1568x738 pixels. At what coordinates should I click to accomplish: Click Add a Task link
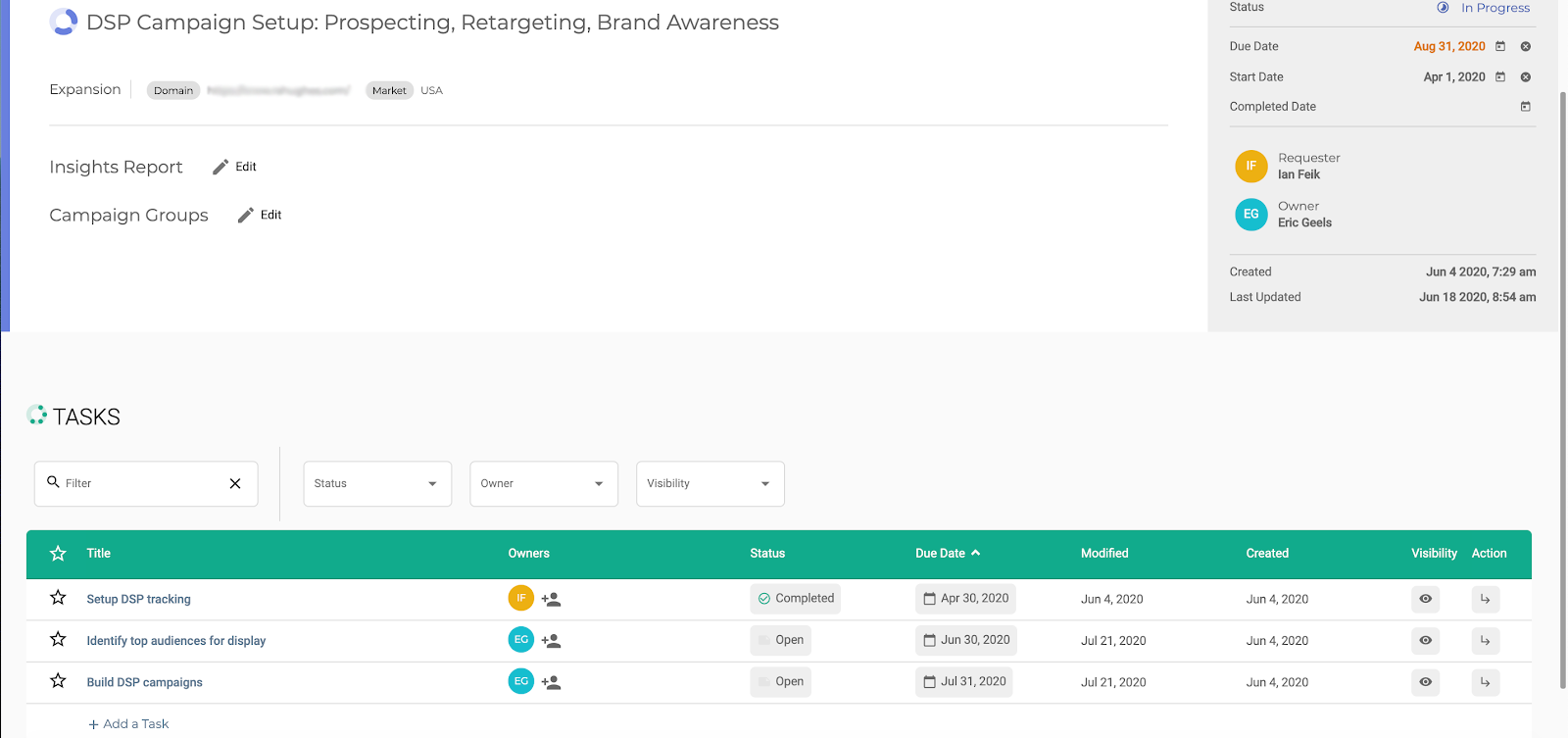tap(128, 724)
